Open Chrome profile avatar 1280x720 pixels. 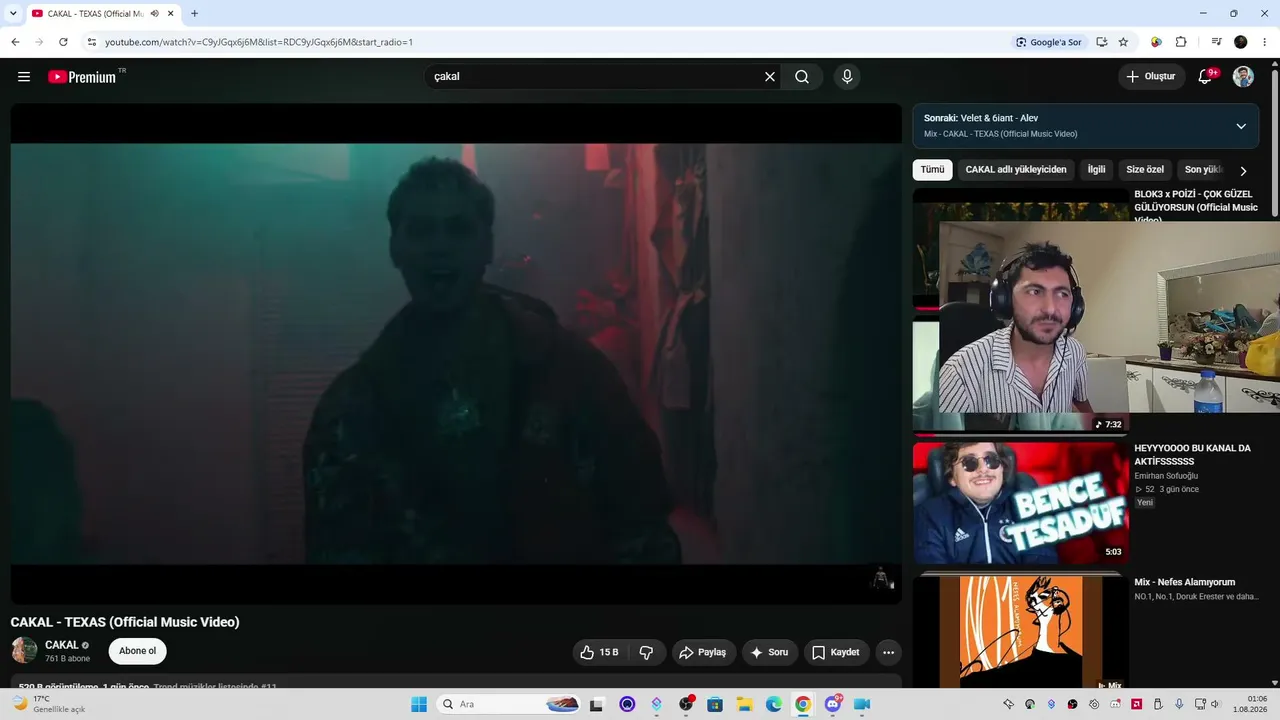coord(1241,42)
